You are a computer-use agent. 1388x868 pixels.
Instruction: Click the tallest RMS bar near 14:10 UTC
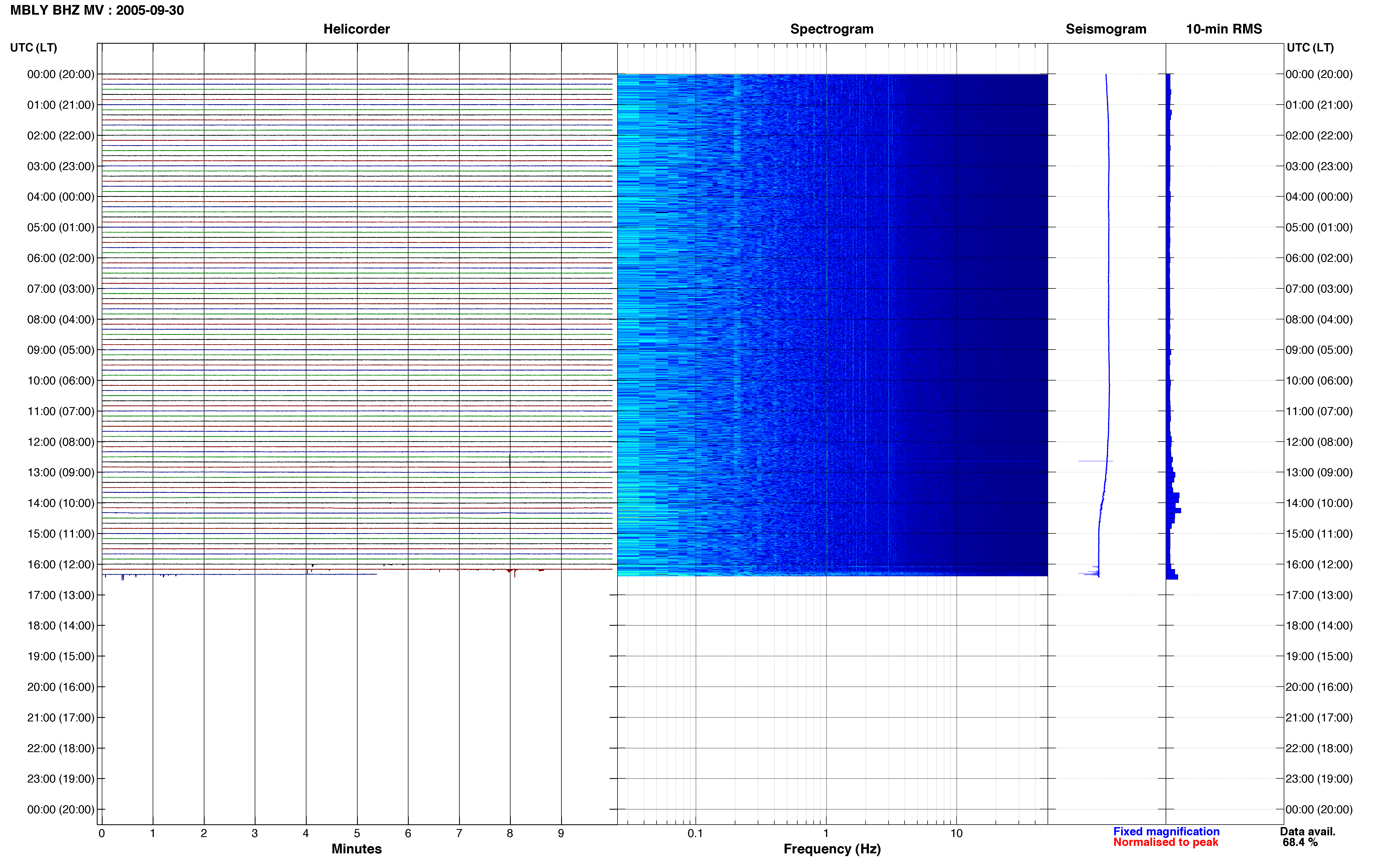point(1173,510)
